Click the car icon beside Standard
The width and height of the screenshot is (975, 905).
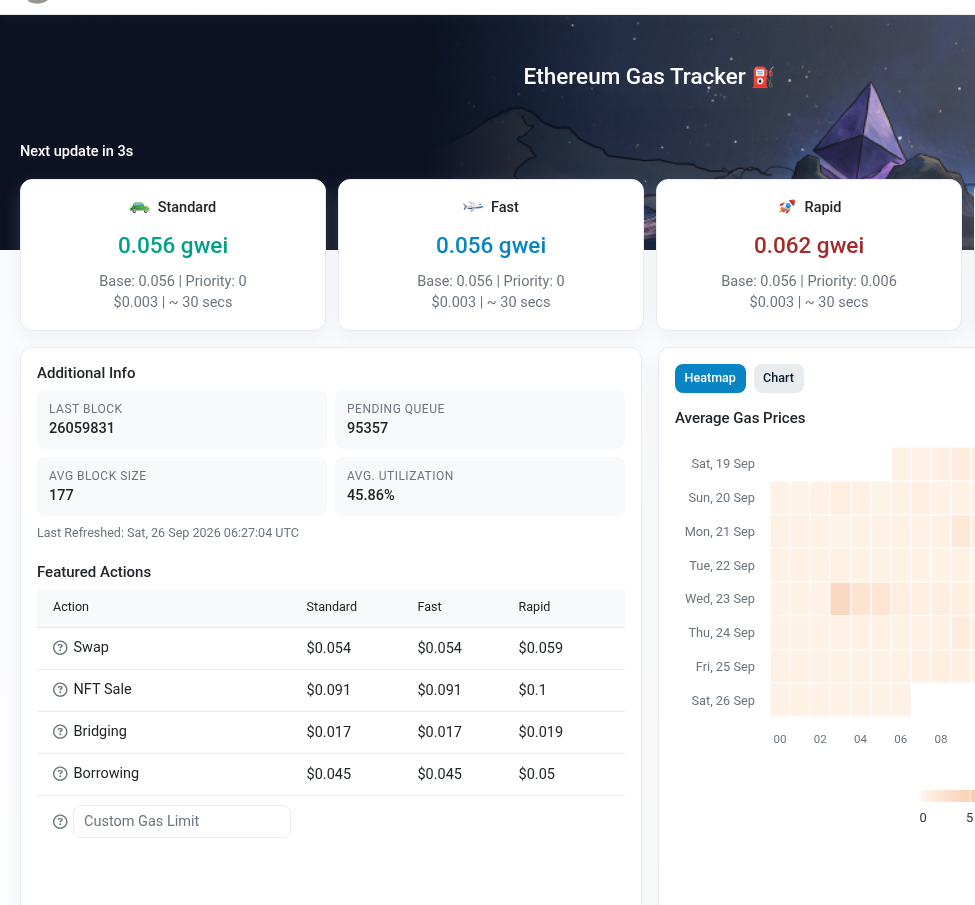tap(139, 207)
